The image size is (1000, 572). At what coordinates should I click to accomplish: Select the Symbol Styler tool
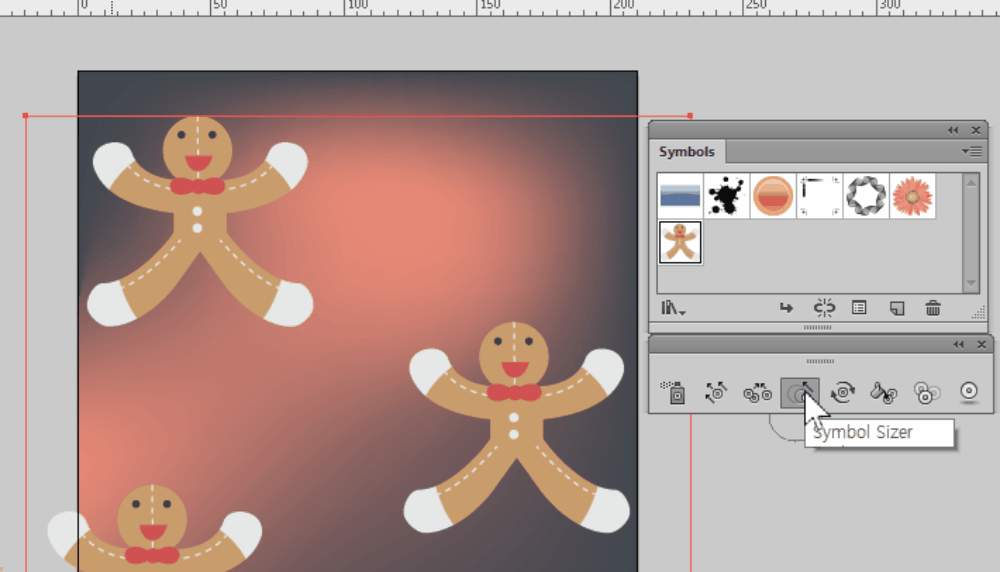968,392
